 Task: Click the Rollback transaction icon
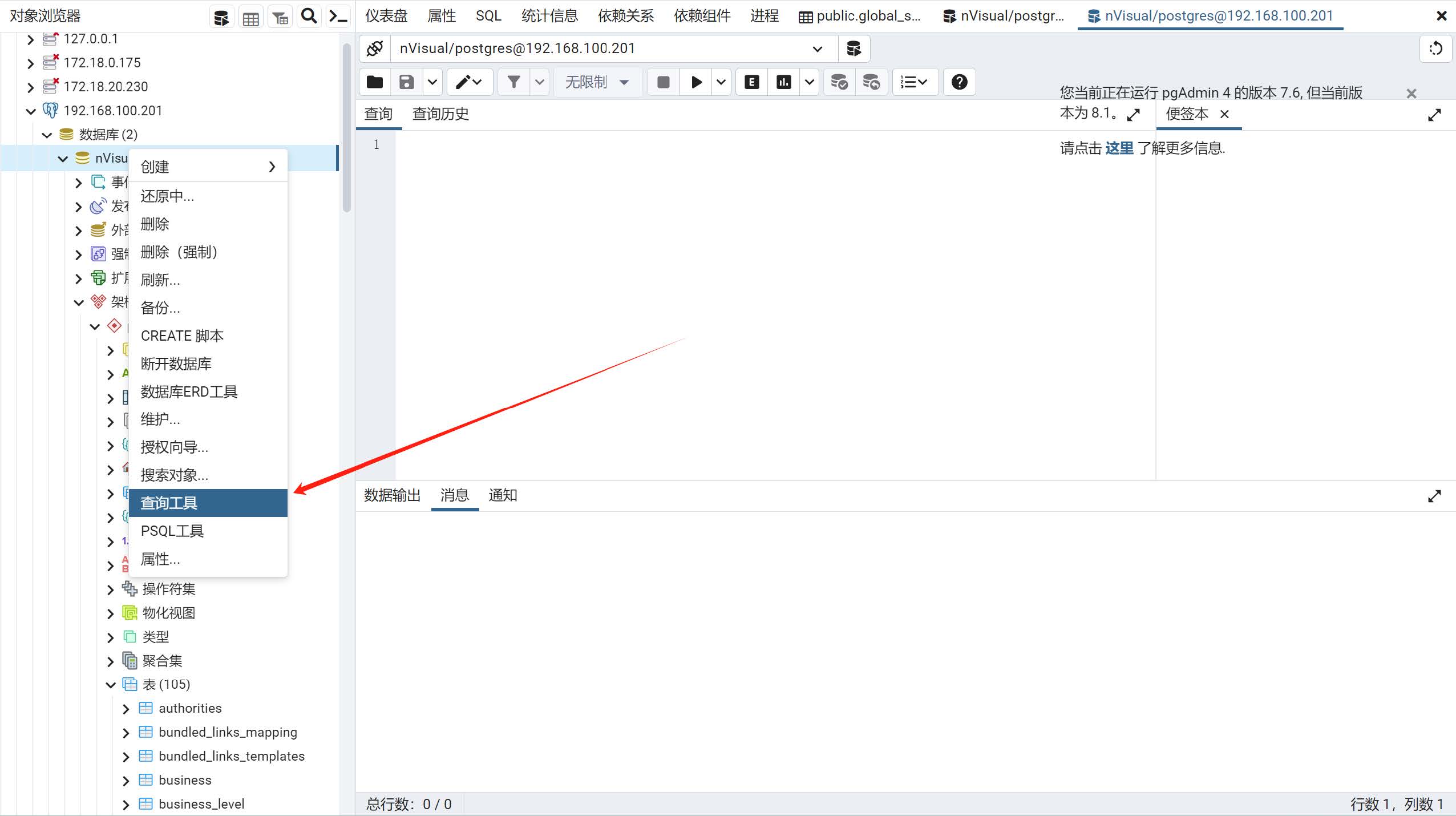coord(871,82)
